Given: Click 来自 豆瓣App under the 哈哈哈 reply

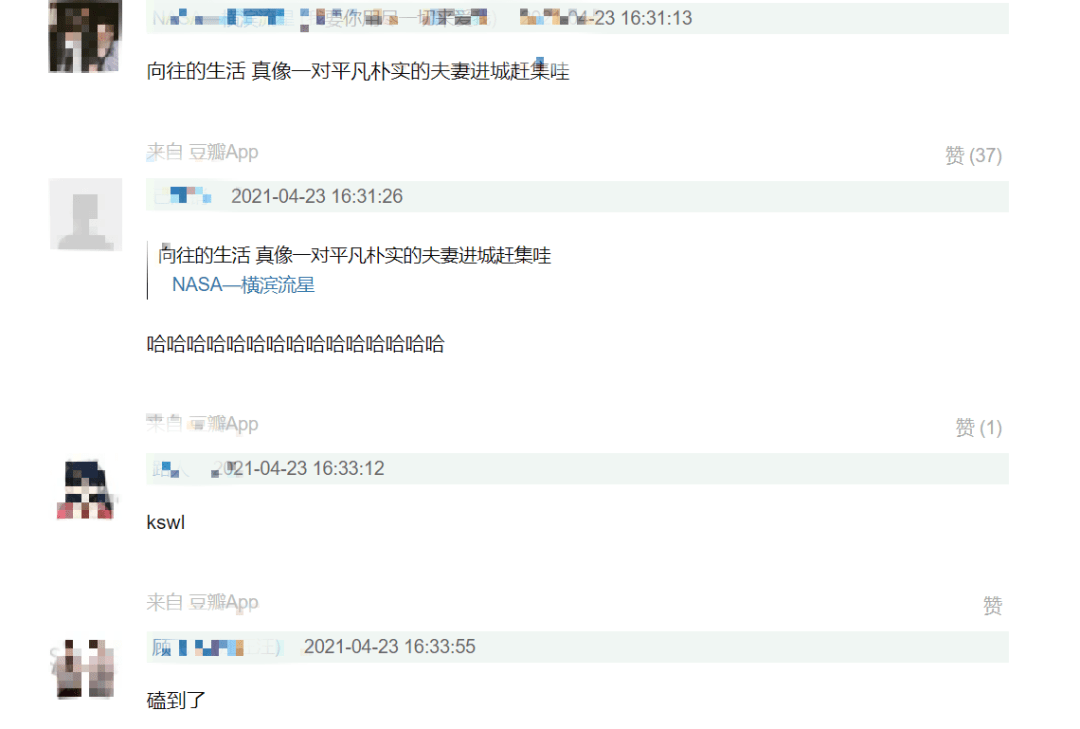Looking at the screenshot, I should (202, 424).
